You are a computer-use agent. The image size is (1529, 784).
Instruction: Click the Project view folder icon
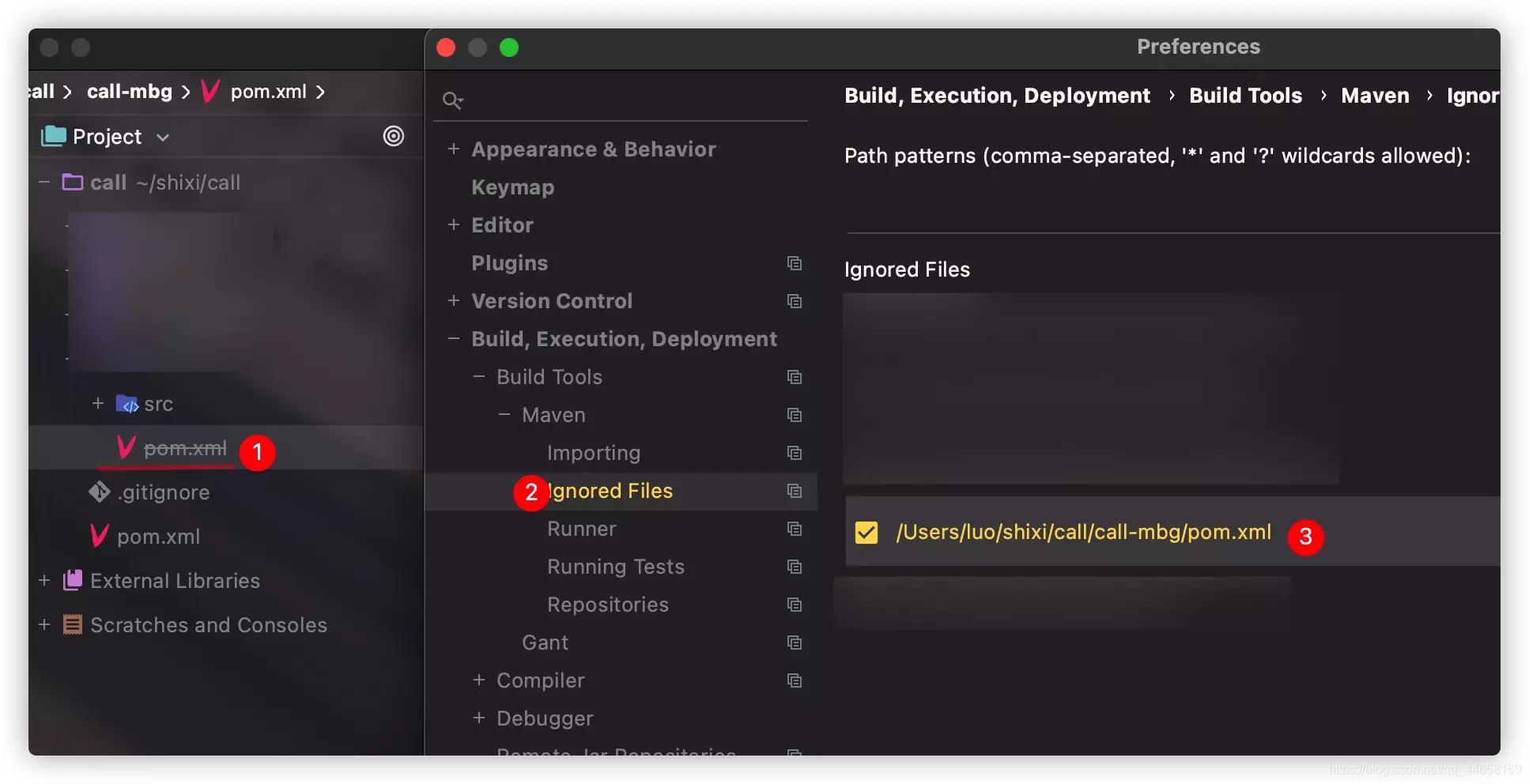(54, 136)
